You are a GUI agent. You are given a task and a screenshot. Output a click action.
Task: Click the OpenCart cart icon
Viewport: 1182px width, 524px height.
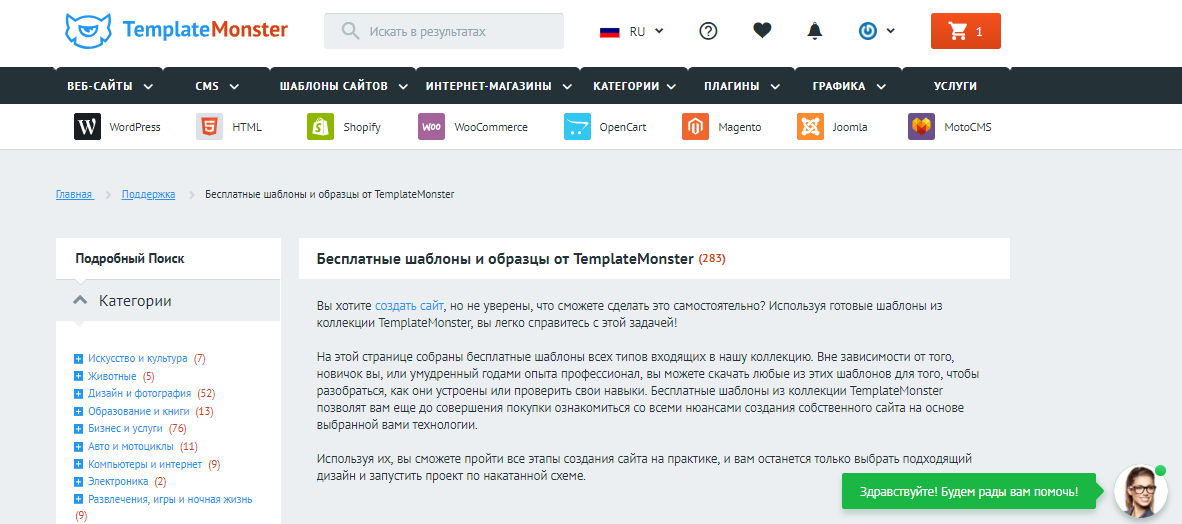pos(577,127)
